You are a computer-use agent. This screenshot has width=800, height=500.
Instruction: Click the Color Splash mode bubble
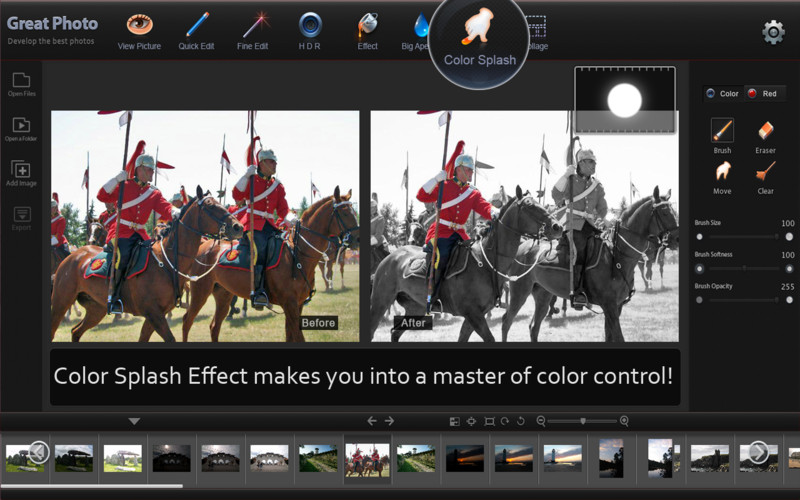click(x=479, y=42)
